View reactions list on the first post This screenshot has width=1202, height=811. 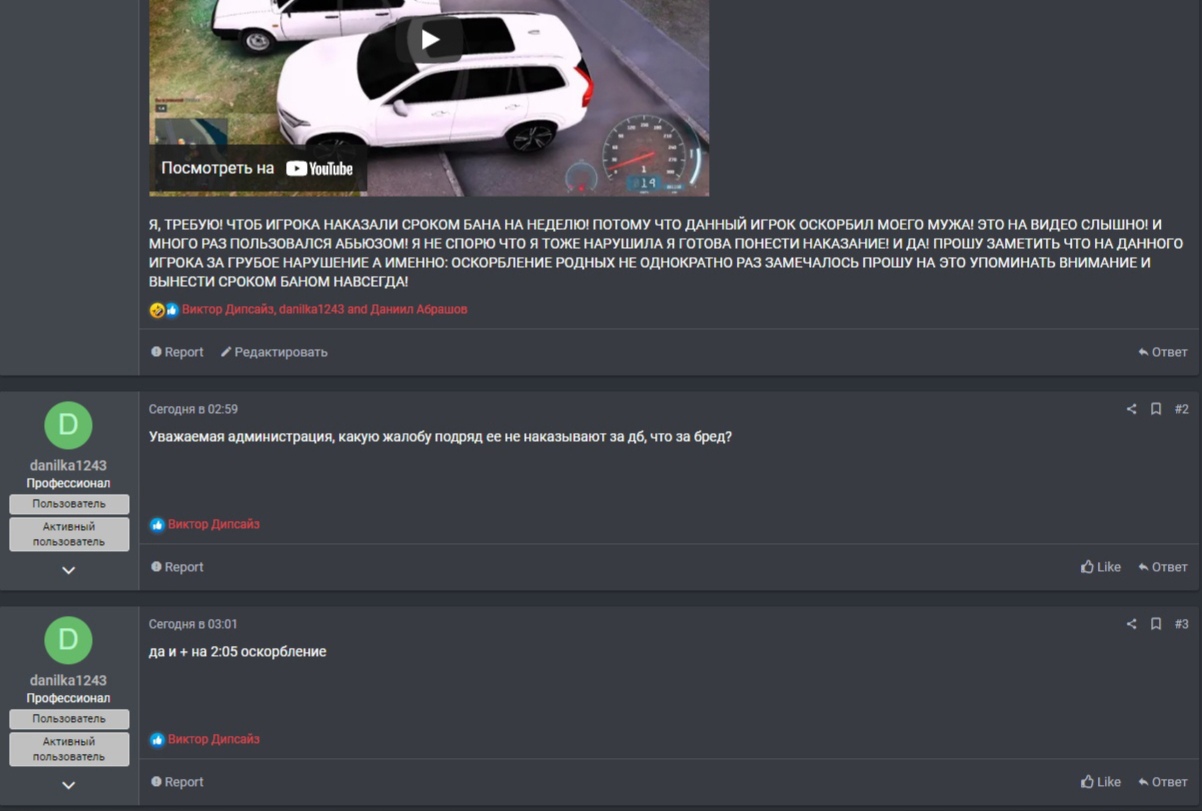click(x=324, y=310)
